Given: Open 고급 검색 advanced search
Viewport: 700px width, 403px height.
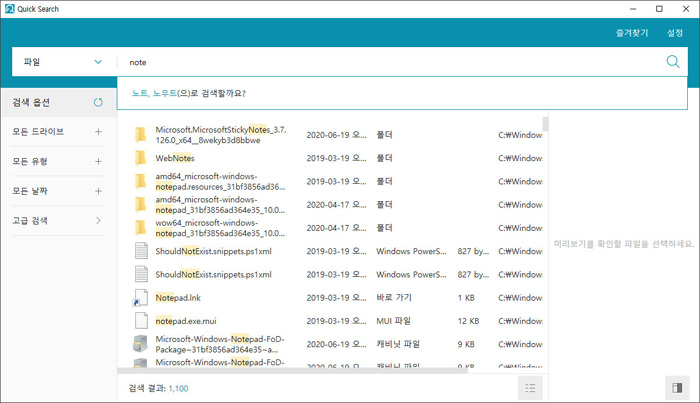Looking at the screenshot, I should coord(58,220).
